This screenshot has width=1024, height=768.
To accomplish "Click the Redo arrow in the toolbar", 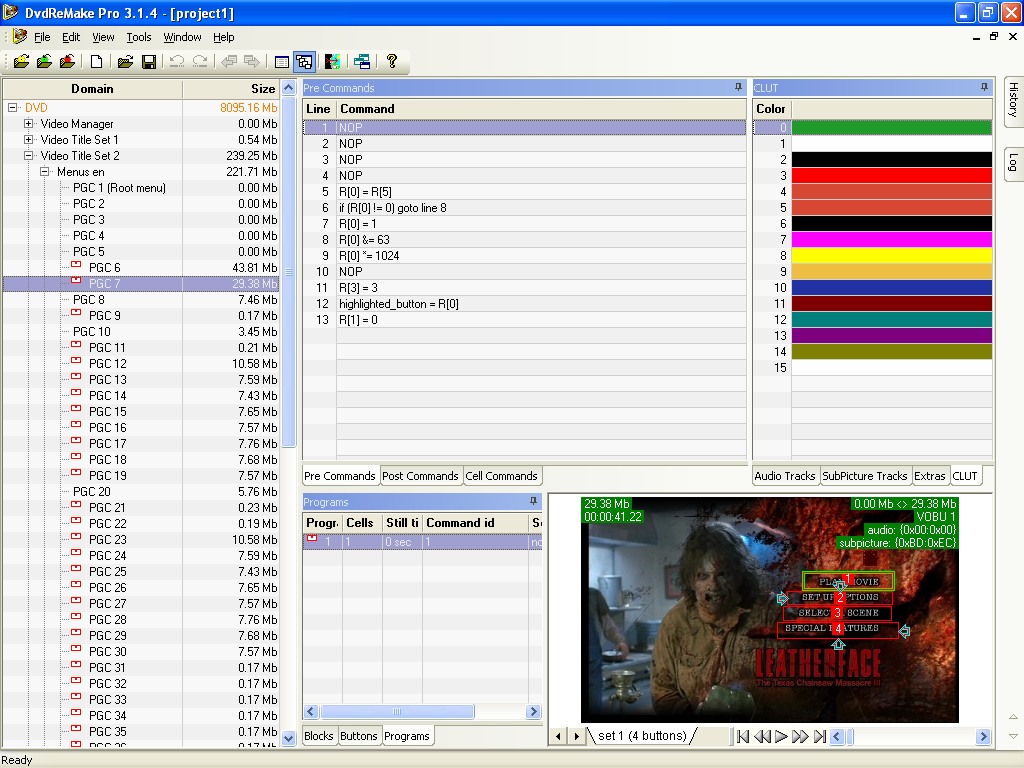I will click(x=200, y=61).
